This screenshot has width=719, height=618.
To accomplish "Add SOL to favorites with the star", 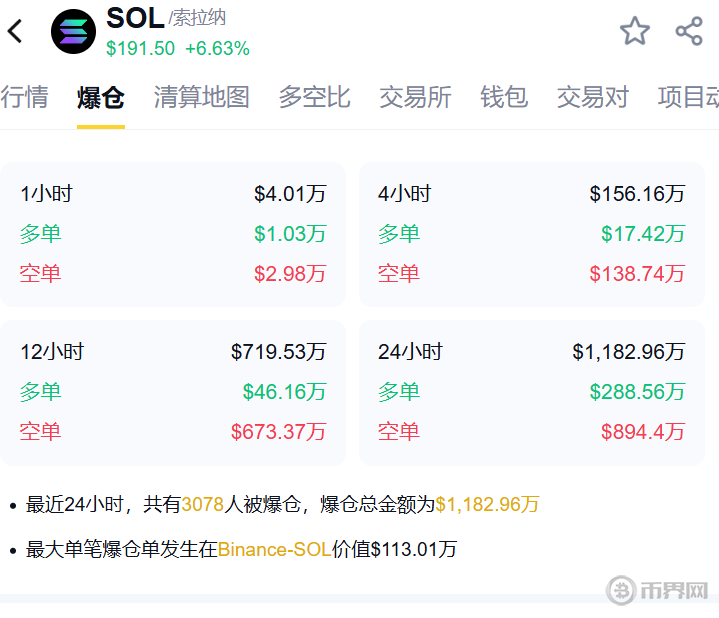I will tap(635, 31).
